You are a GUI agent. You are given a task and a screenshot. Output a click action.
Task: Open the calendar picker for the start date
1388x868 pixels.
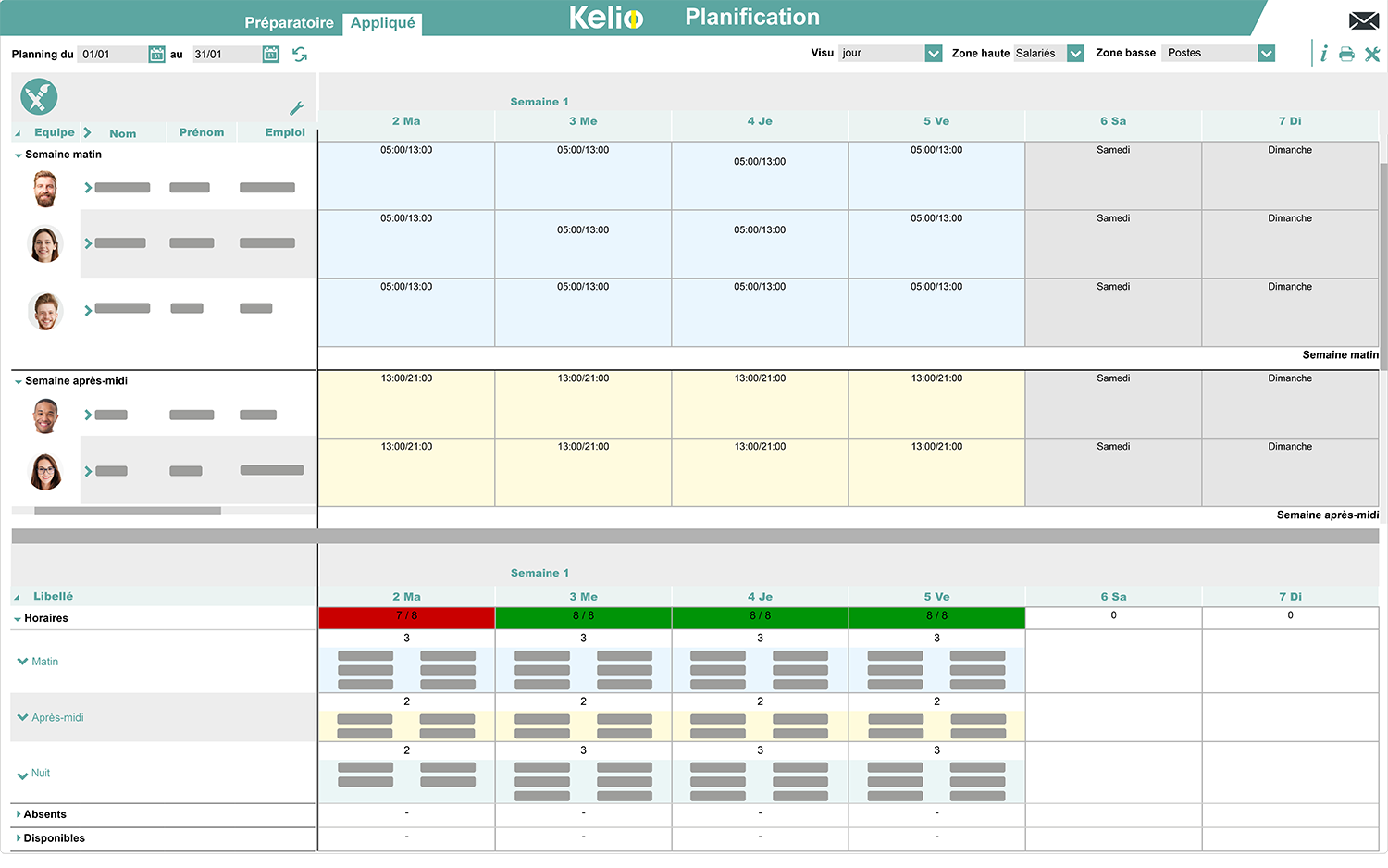[x=154, y=54]
